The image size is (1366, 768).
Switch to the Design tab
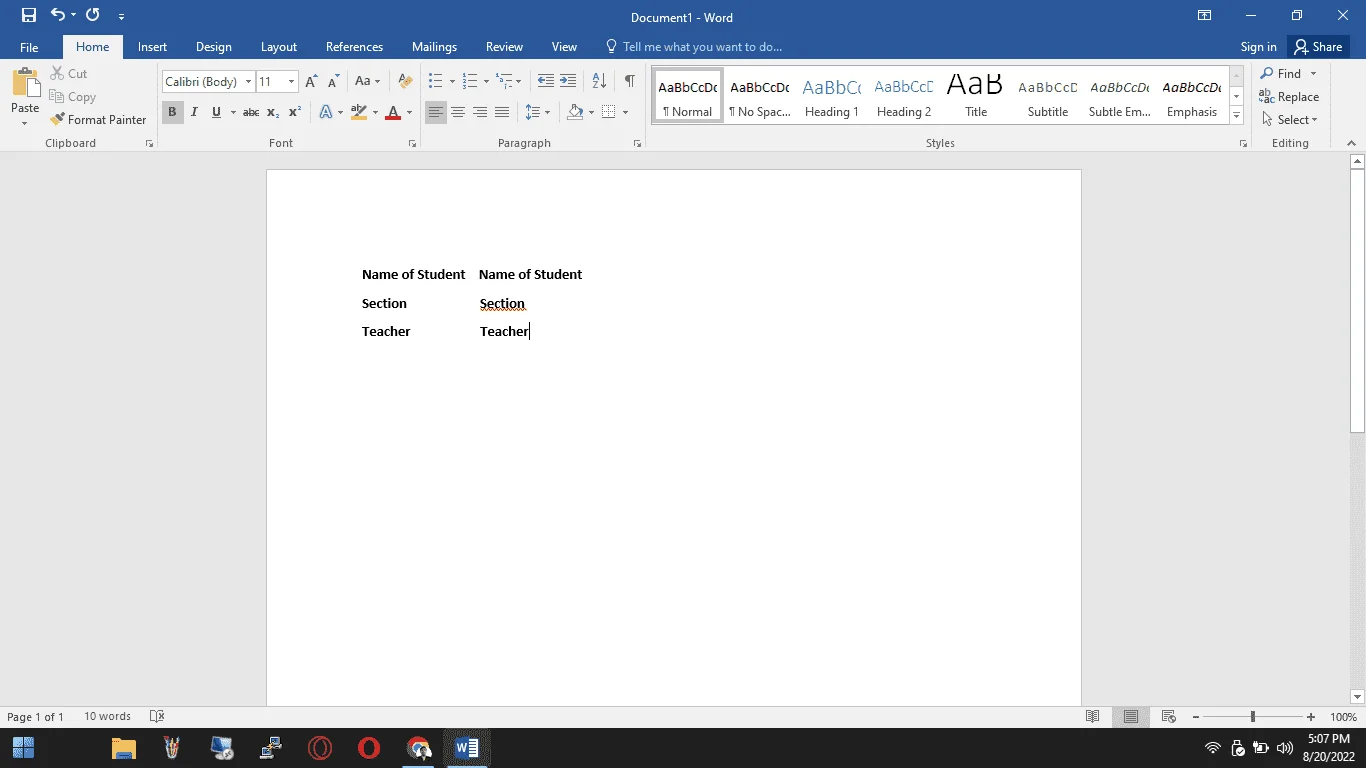(214, 47)
